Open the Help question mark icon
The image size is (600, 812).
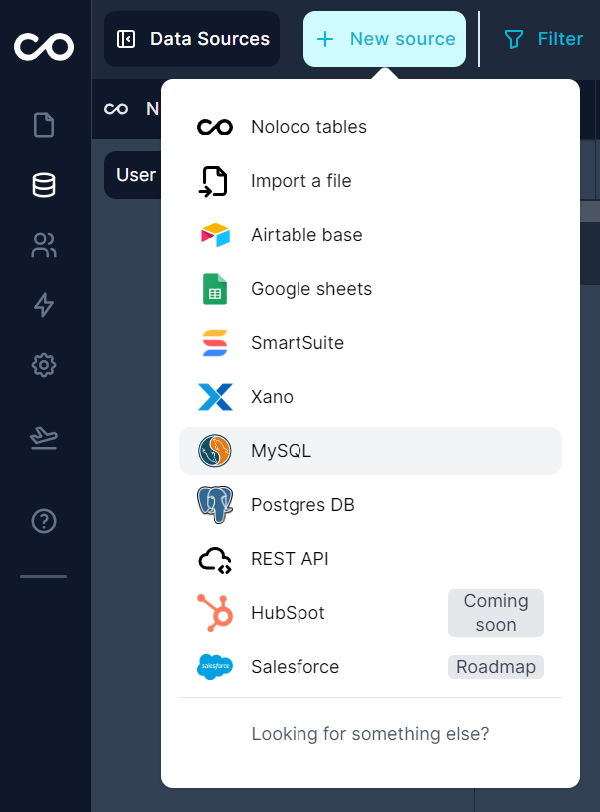[44, 521]
